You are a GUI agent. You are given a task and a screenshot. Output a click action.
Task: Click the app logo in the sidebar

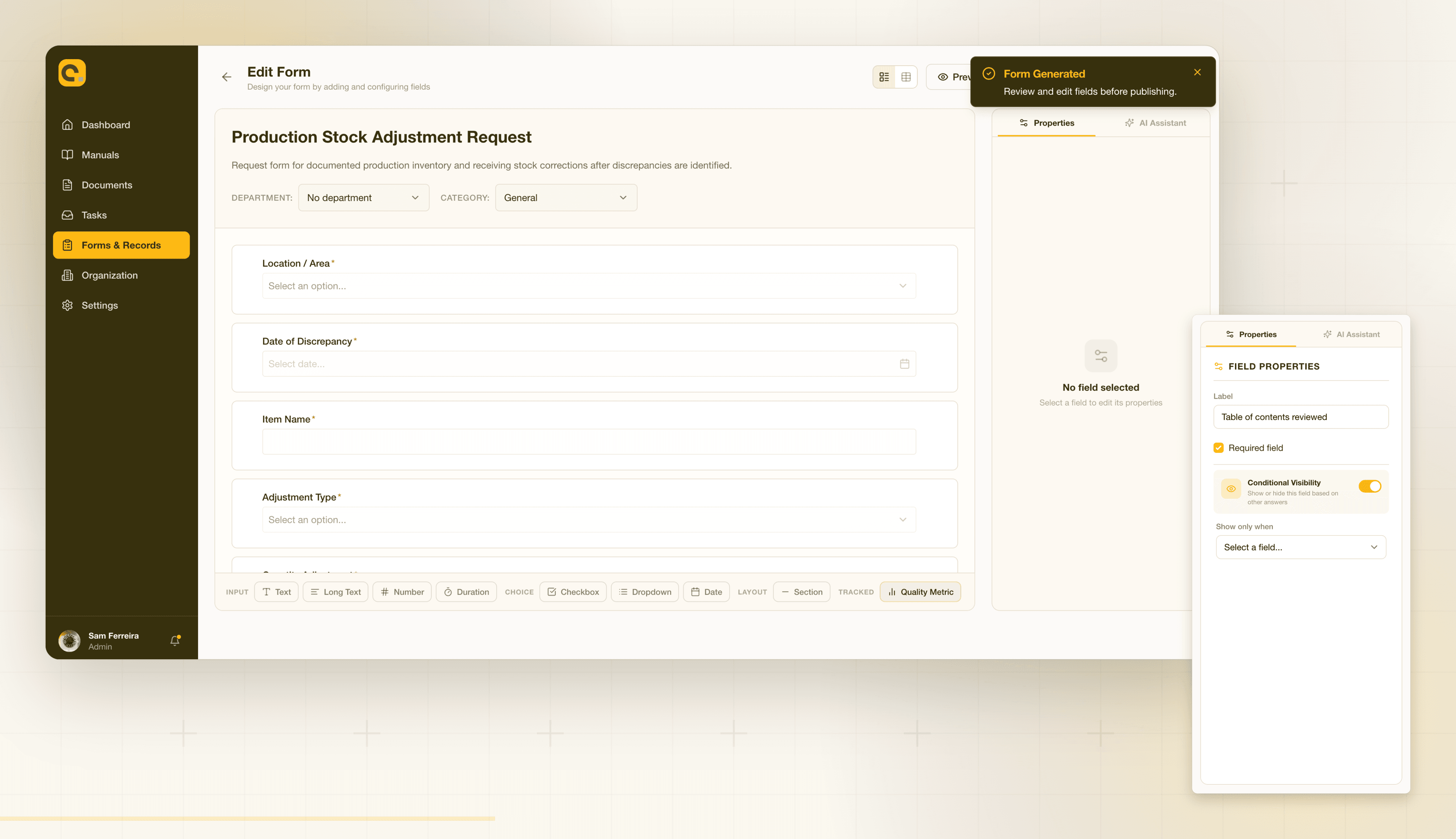coord(72,73)
